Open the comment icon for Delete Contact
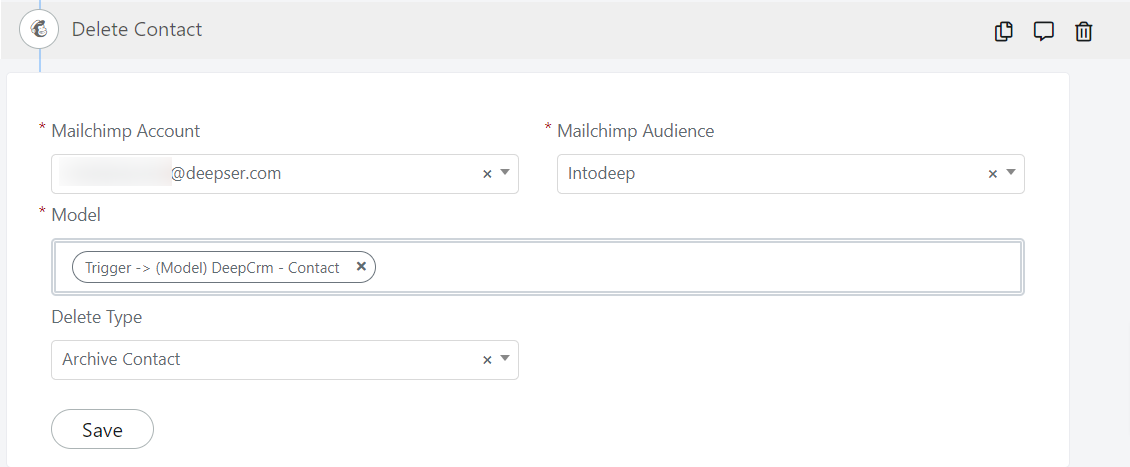The width and height of the screenshot is (1130, 467). (x=1044, y=32)
